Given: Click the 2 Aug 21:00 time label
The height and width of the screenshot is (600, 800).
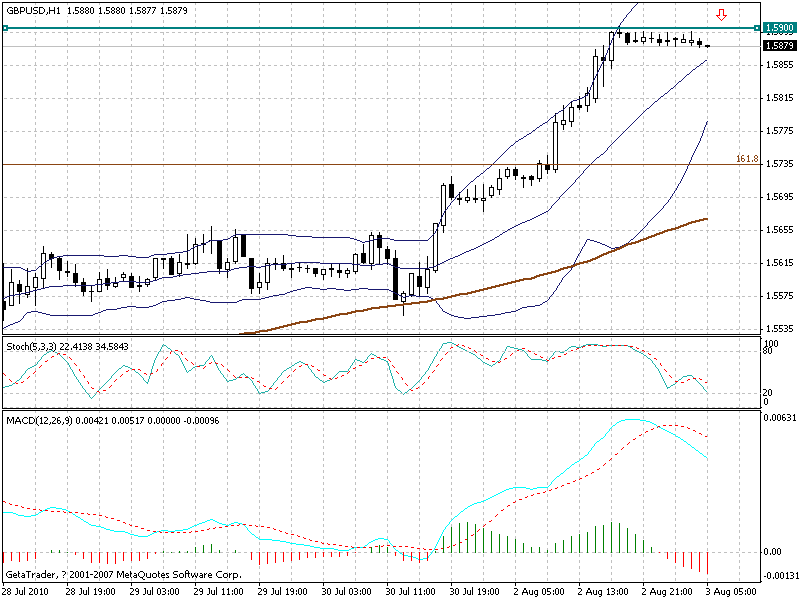Looking at the screenshot, I should (667, 592).
